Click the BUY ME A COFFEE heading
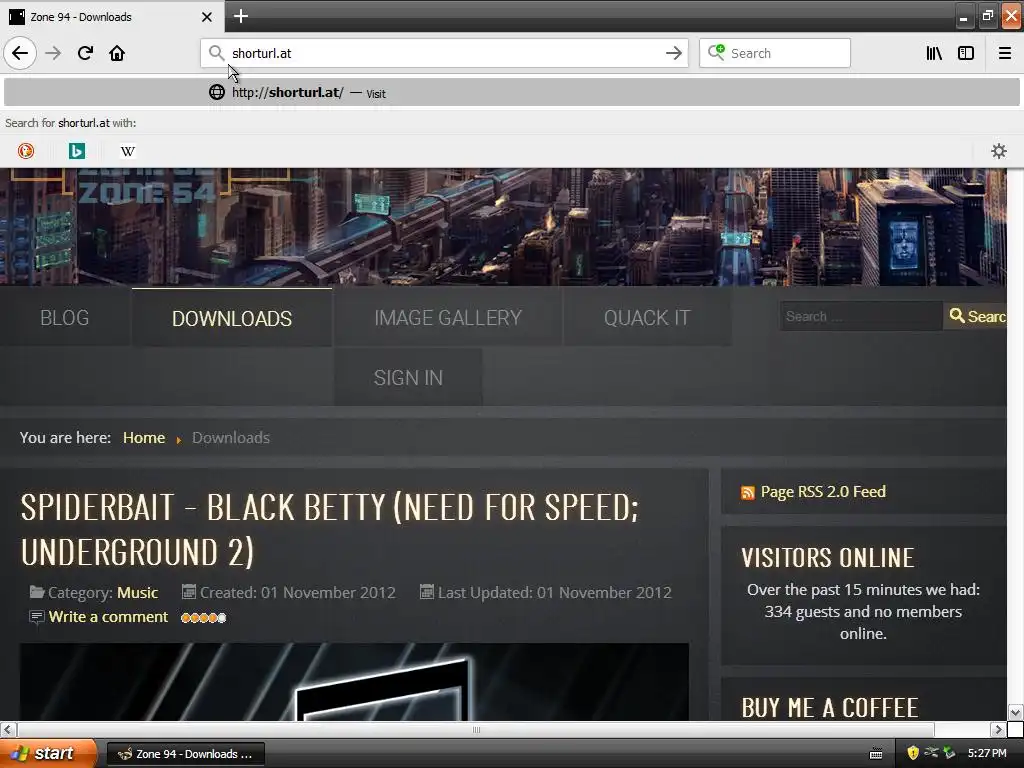 click(829, 708)
